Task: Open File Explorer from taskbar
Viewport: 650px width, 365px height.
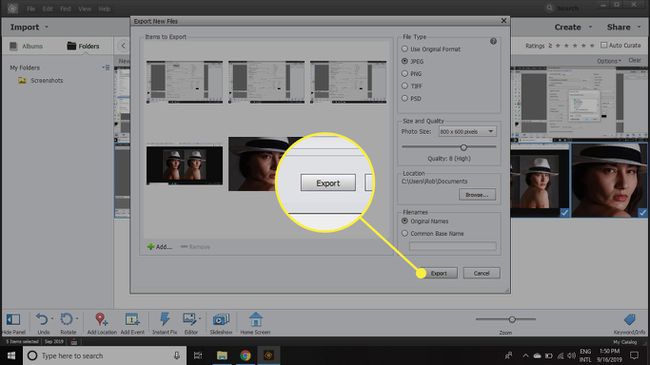Action: (222, 355)
